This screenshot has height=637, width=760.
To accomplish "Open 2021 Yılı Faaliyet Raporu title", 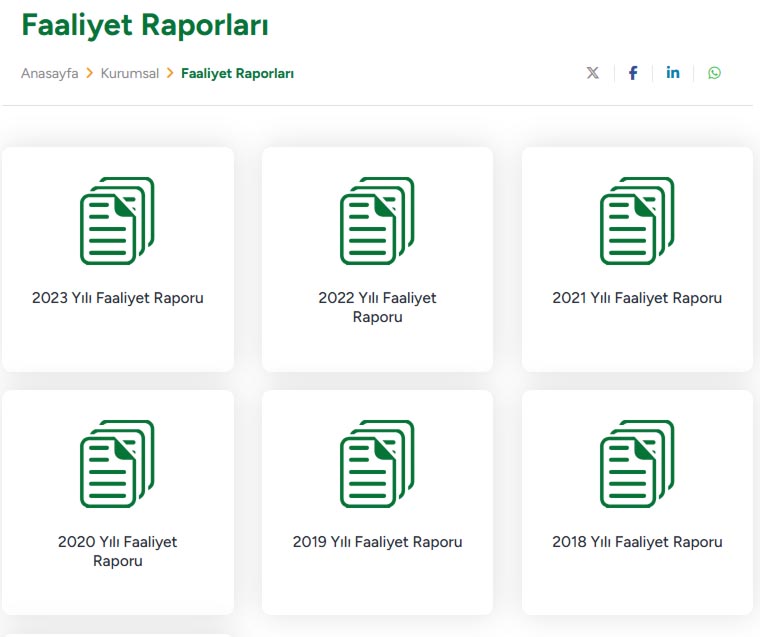I will pos(637,298).
